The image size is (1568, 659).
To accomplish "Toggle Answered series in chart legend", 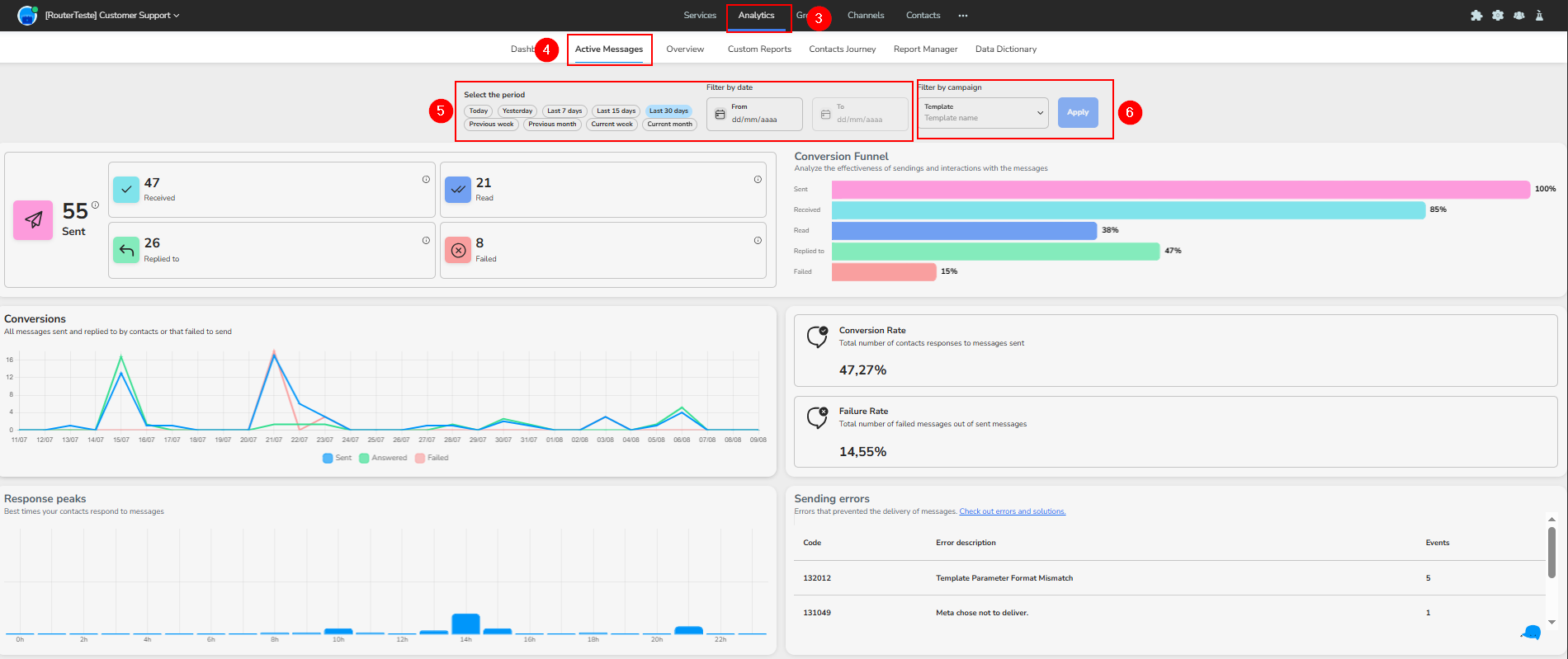I will tap(384, 458).
